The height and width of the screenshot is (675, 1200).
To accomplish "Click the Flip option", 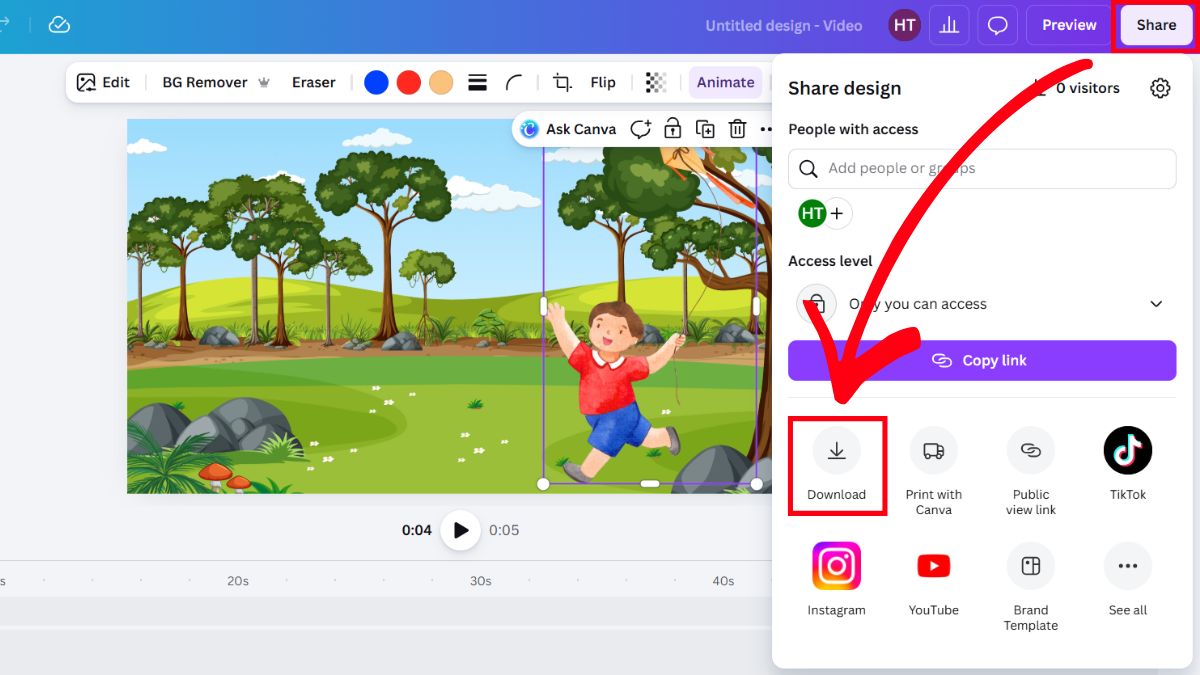I will pyautogui.click(x=603, y=81).
